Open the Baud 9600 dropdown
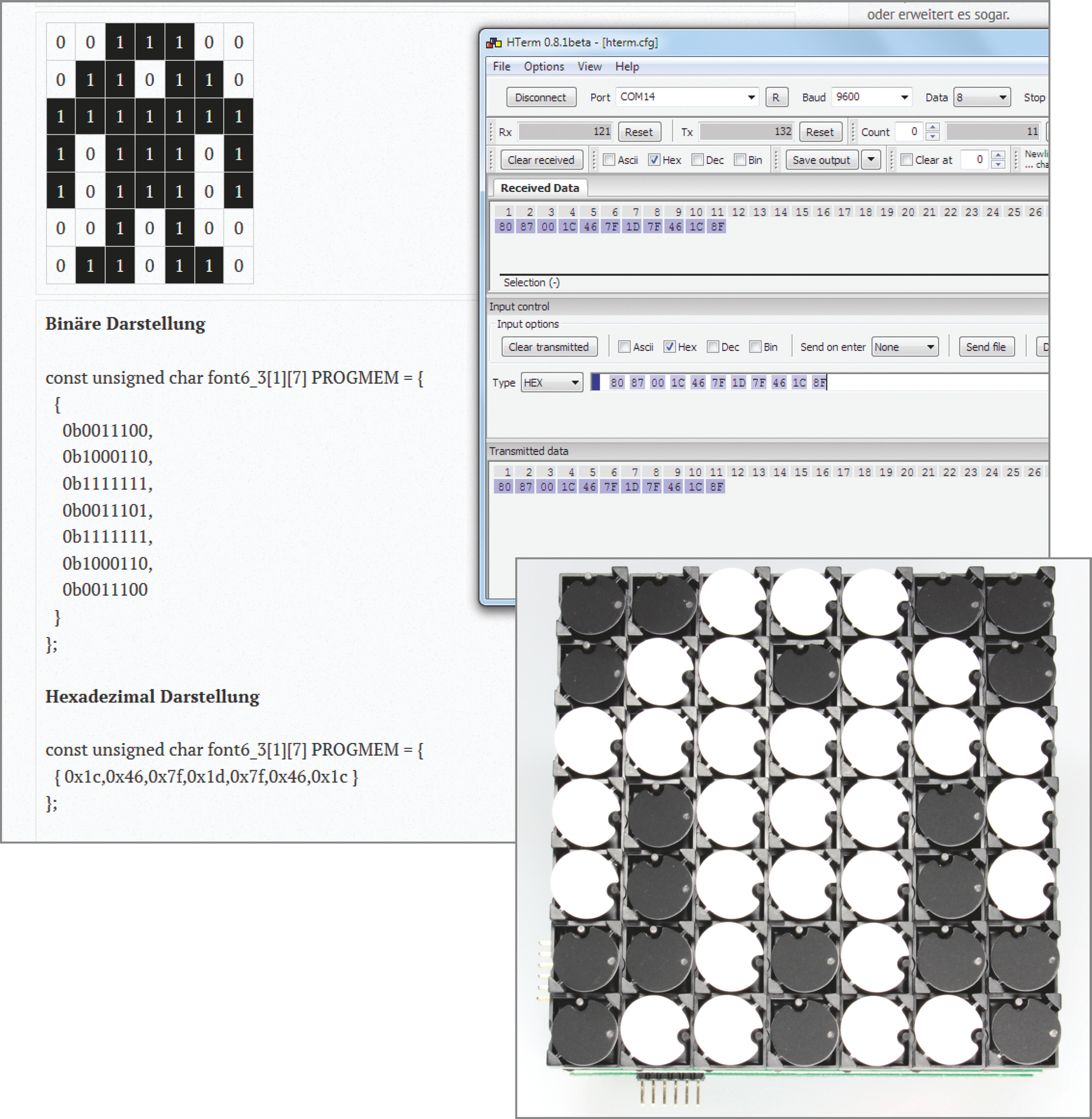The height and width of the screenshot is (1119, 1092). [x=904, y=98]
